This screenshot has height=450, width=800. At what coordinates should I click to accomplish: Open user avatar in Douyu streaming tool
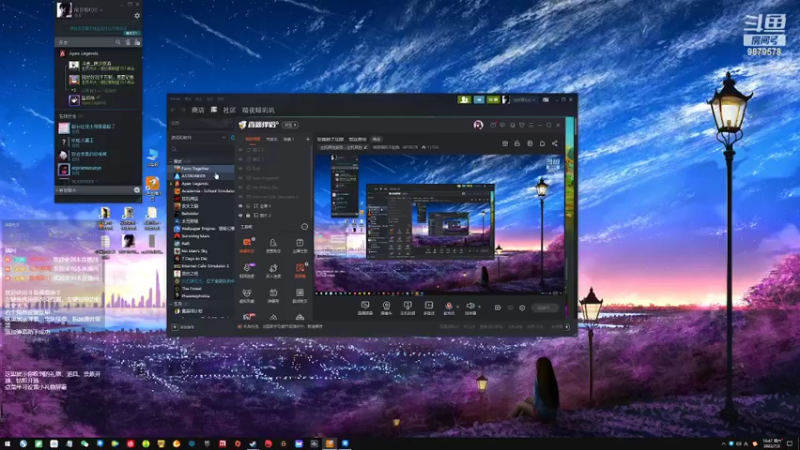click(x=478, y=125)
